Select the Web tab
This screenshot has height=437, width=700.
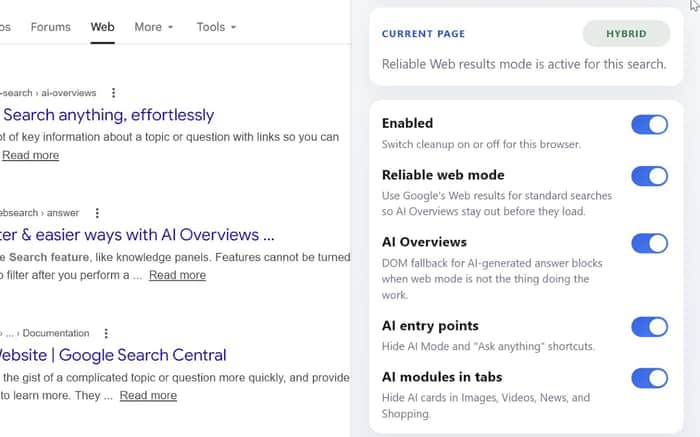[x=102, y=27]
